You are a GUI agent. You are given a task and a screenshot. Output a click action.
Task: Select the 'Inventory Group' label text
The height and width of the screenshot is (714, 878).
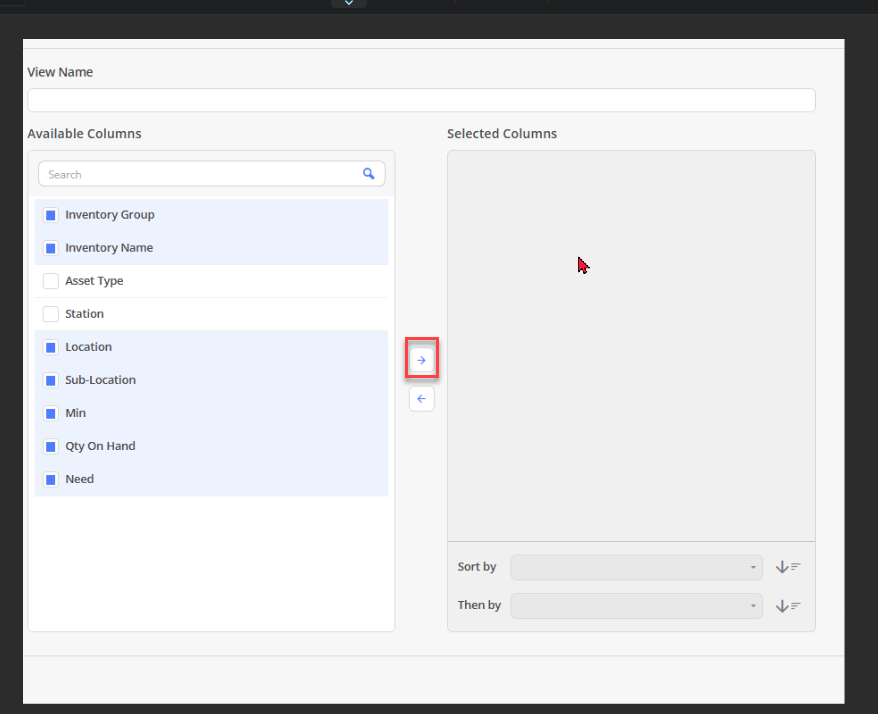[x=110, y=214]
